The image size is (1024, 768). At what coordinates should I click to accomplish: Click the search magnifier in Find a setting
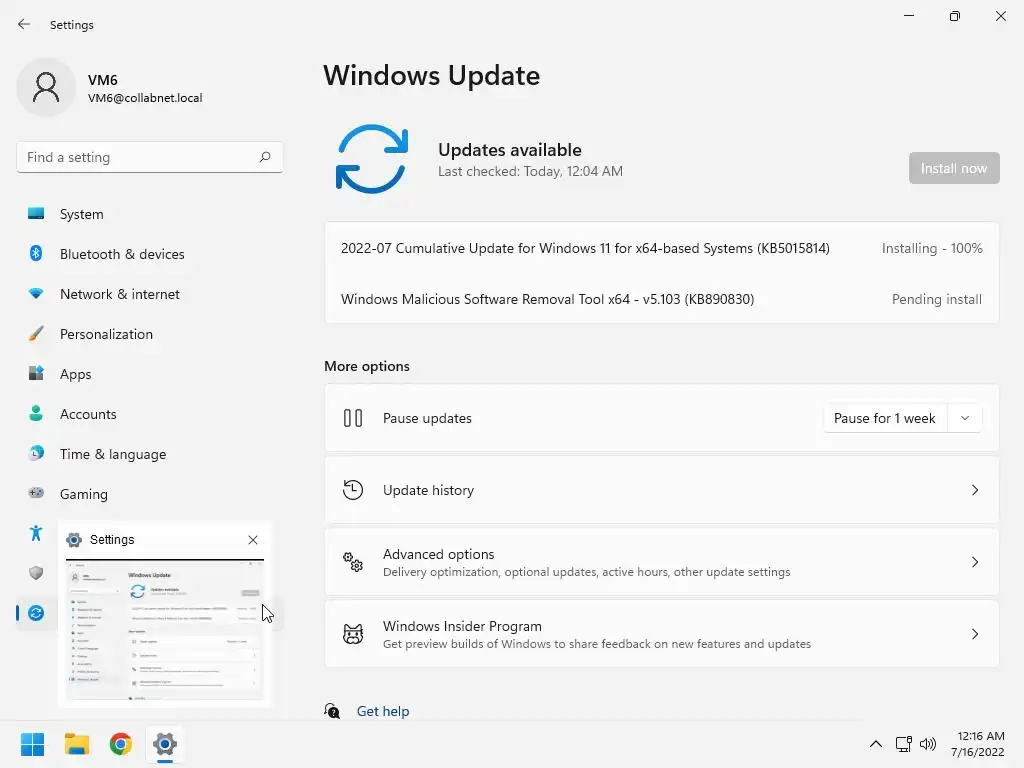(264, 157)
